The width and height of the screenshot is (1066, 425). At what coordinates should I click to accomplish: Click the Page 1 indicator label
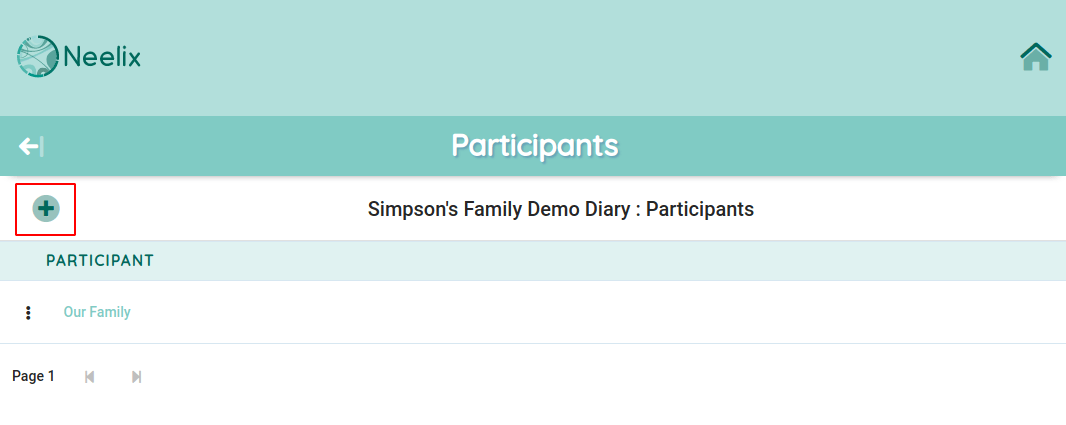(x=33, y=377)
